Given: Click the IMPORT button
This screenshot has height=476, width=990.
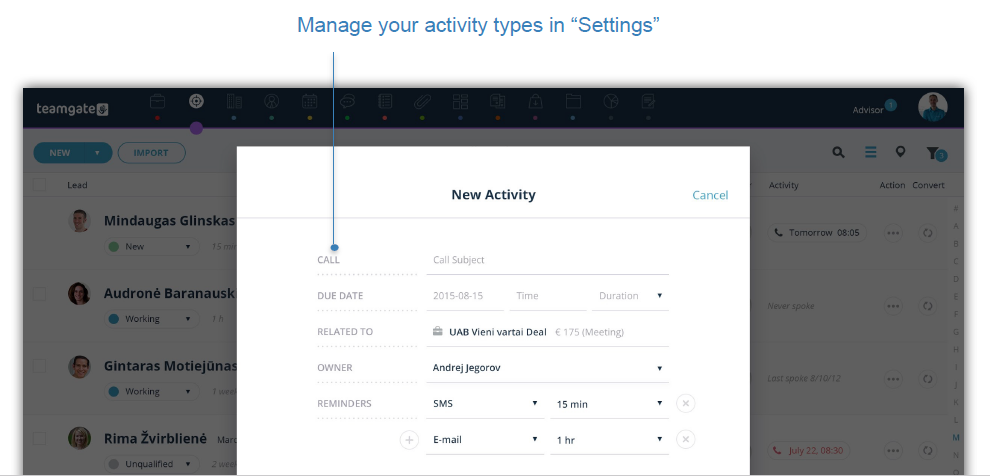Looking at the screenshot, I should [152, 153].
